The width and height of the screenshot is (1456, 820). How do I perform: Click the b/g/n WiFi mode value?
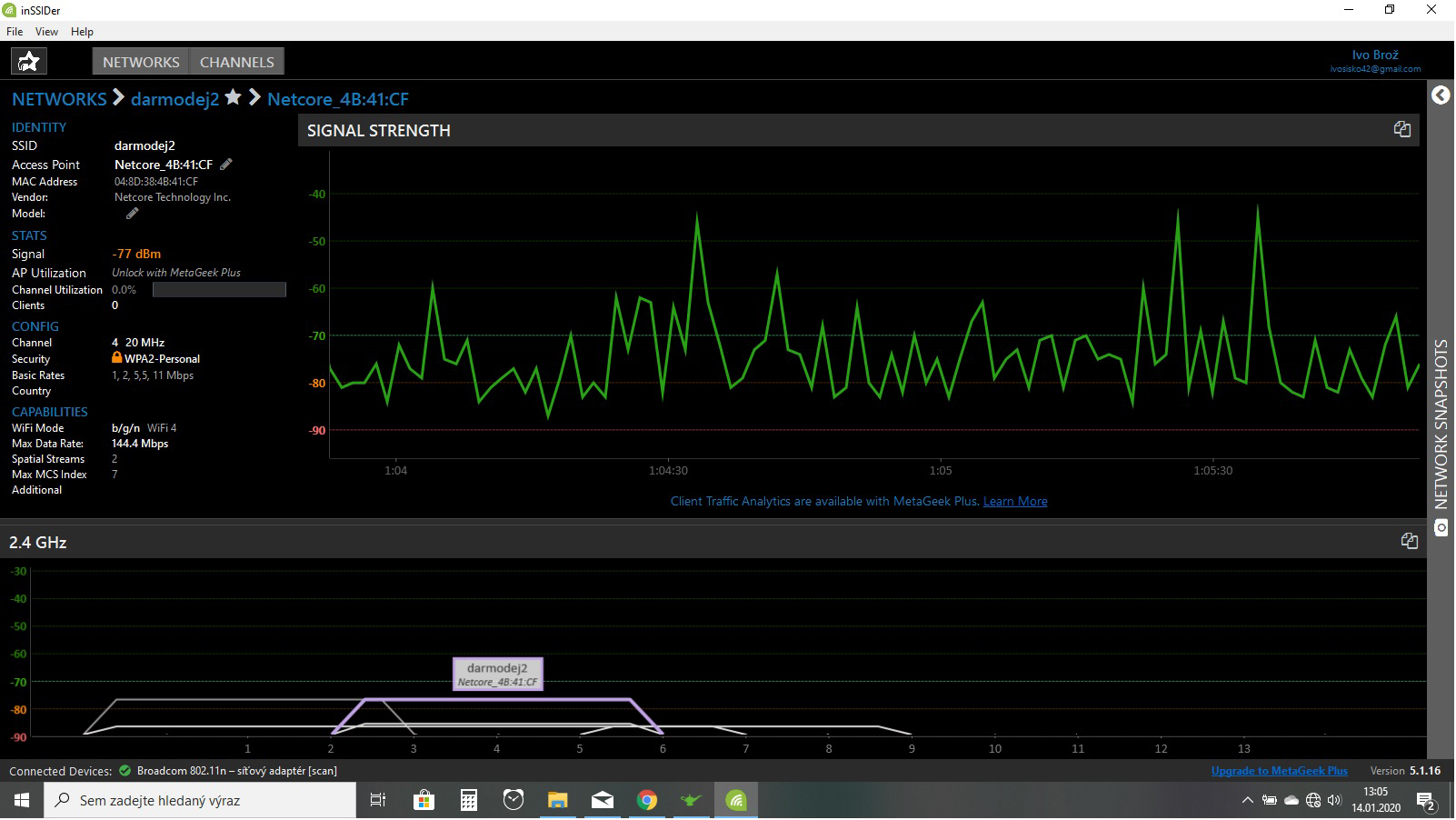(x=125, y=427)
